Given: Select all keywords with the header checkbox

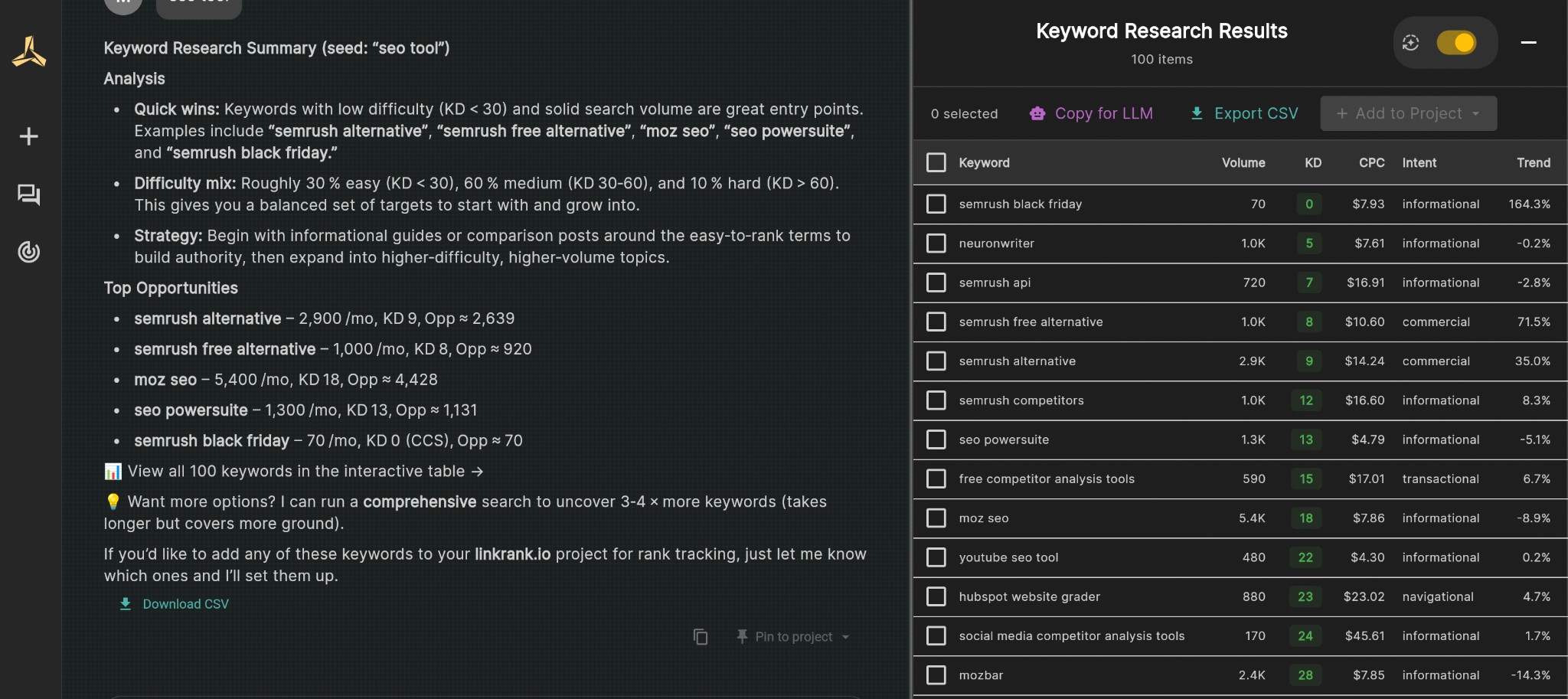Looking at the screenshot, I should [936, 162].
